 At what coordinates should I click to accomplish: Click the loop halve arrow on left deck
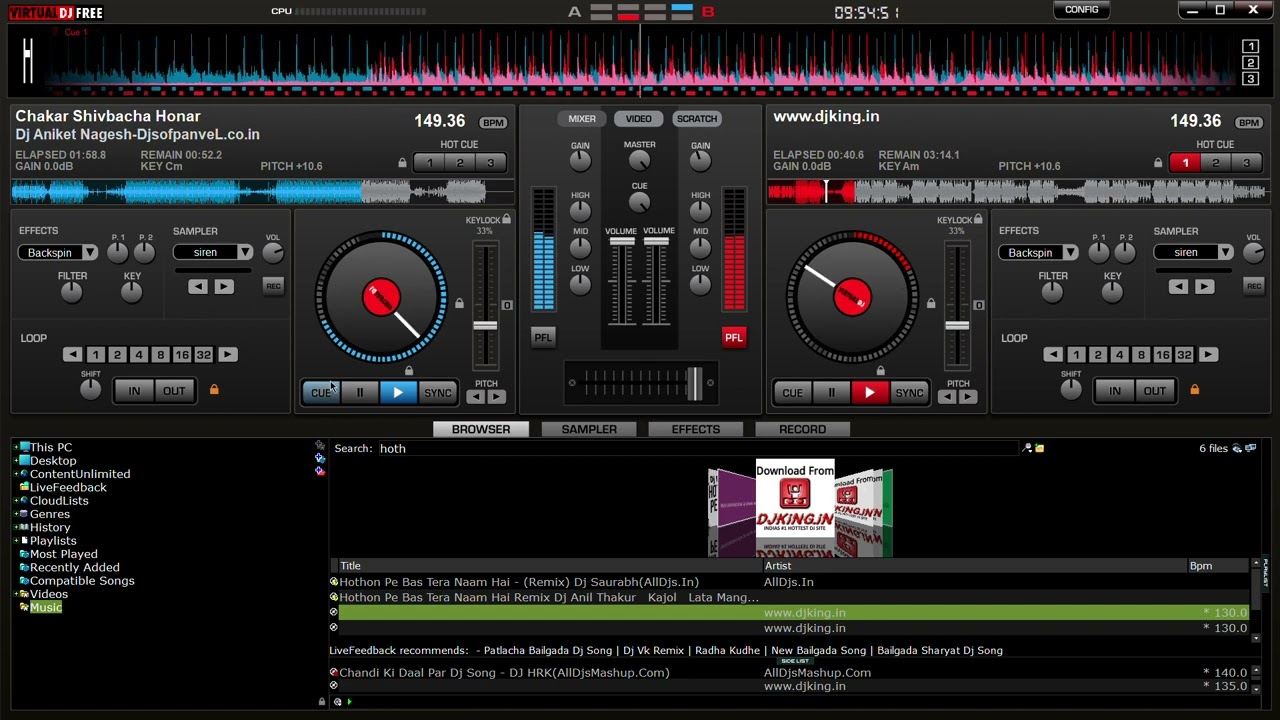click(72, 355)
